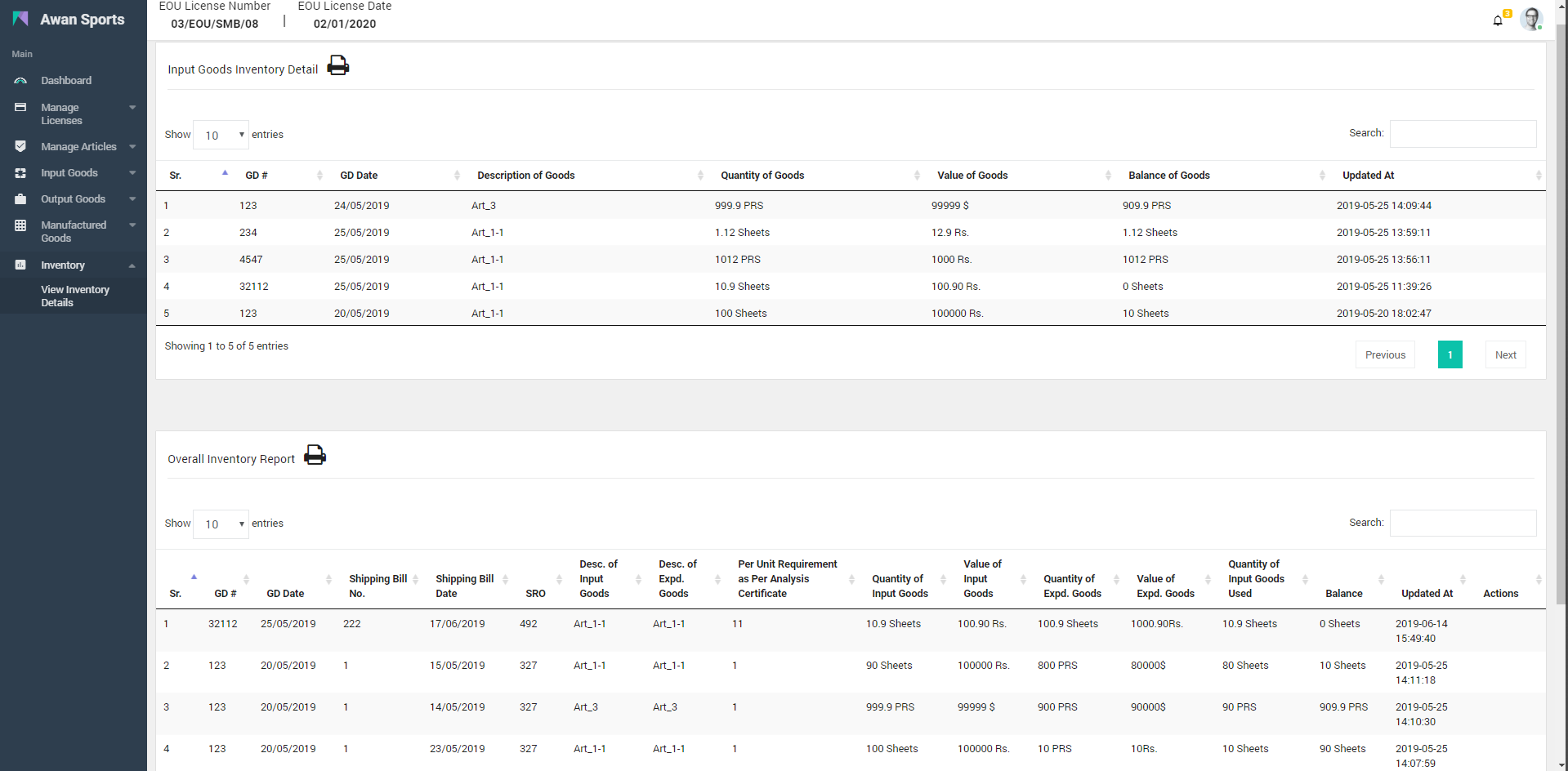This screenshot has height=771, width=1568.
Task: Click timestamp '2019-05-25 11:39:26'
Action: tap(1383, 287)
